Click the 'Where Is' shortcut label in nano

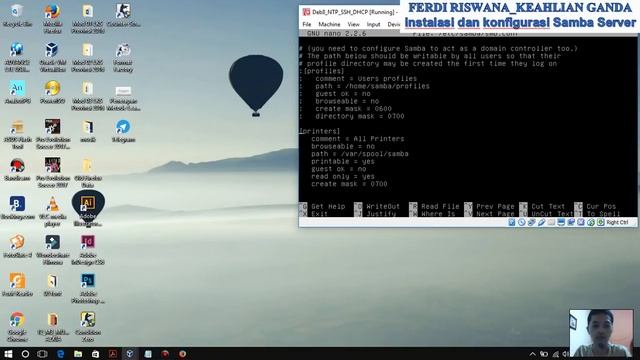[x=438, y=214]
